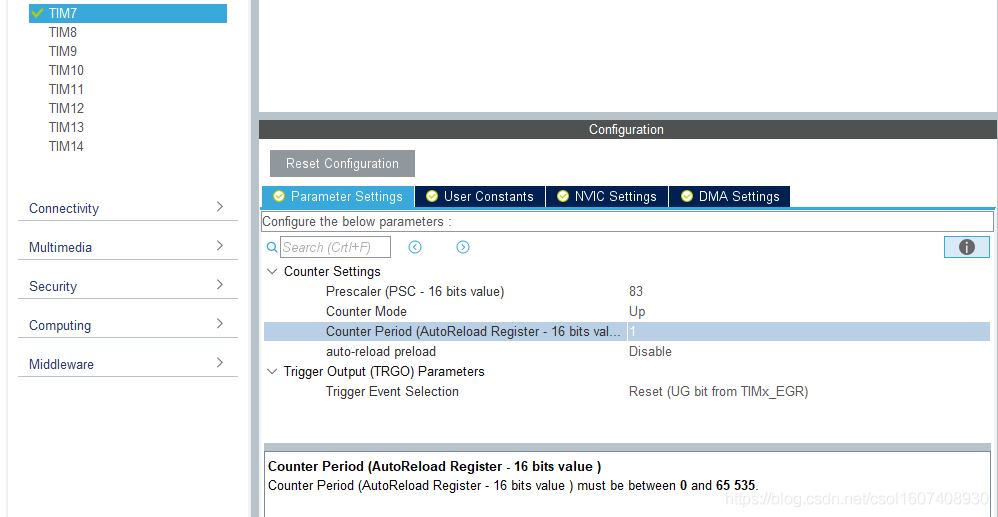Open the User Constants tab
This screenshot has width=998, height=517.
click(x=480, y=197)
